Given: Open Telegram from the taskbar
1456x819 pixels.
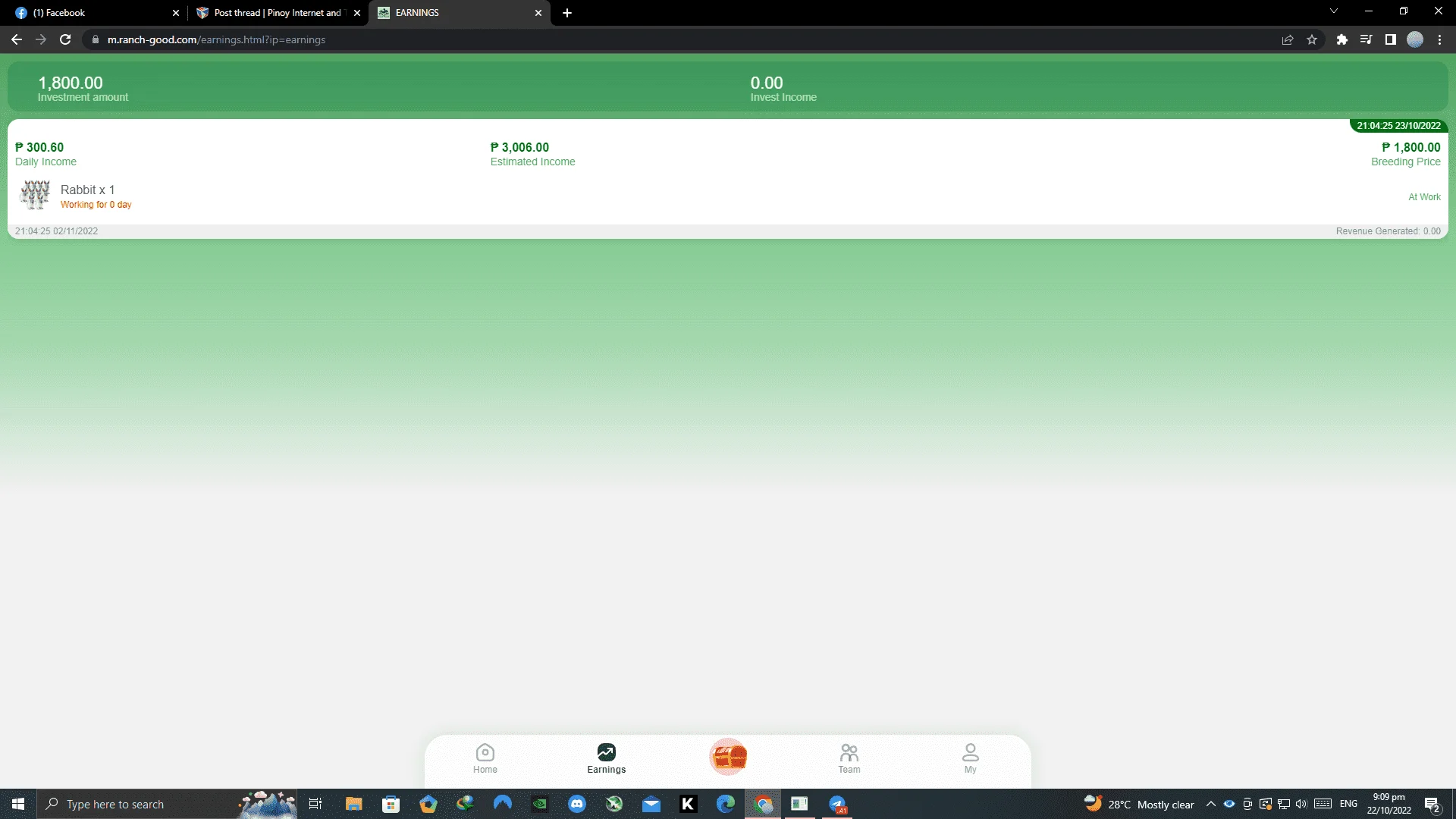Looking at the screenshot, I should pos(837,804).
